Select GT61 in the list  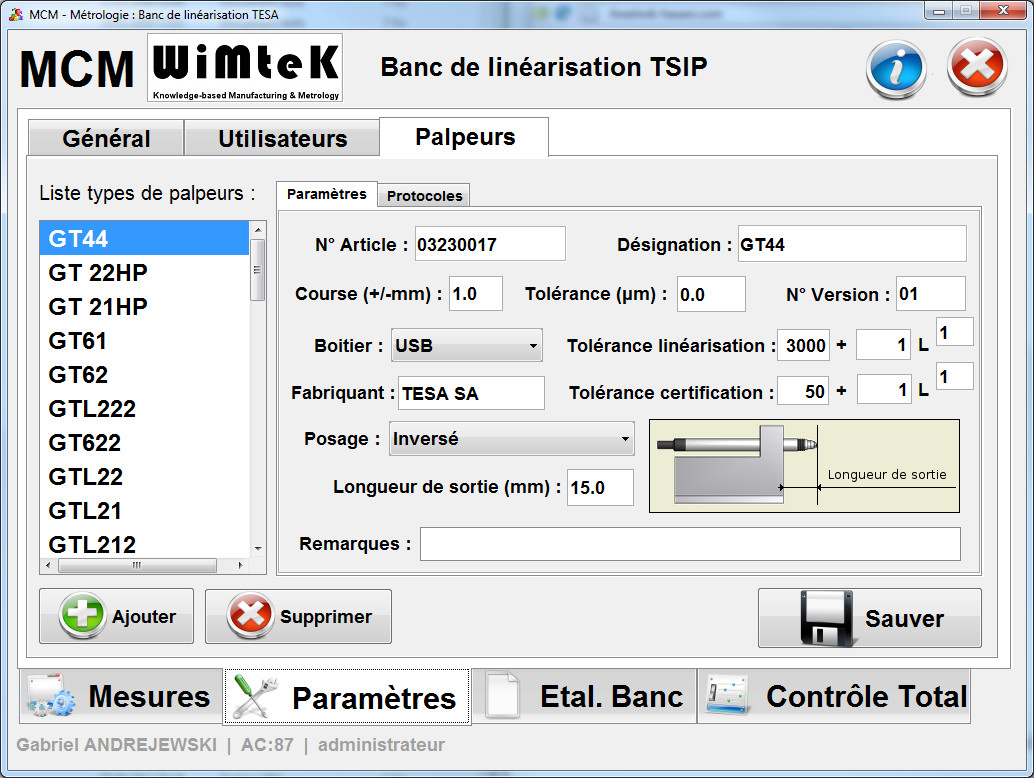click(x=144, y=341)
